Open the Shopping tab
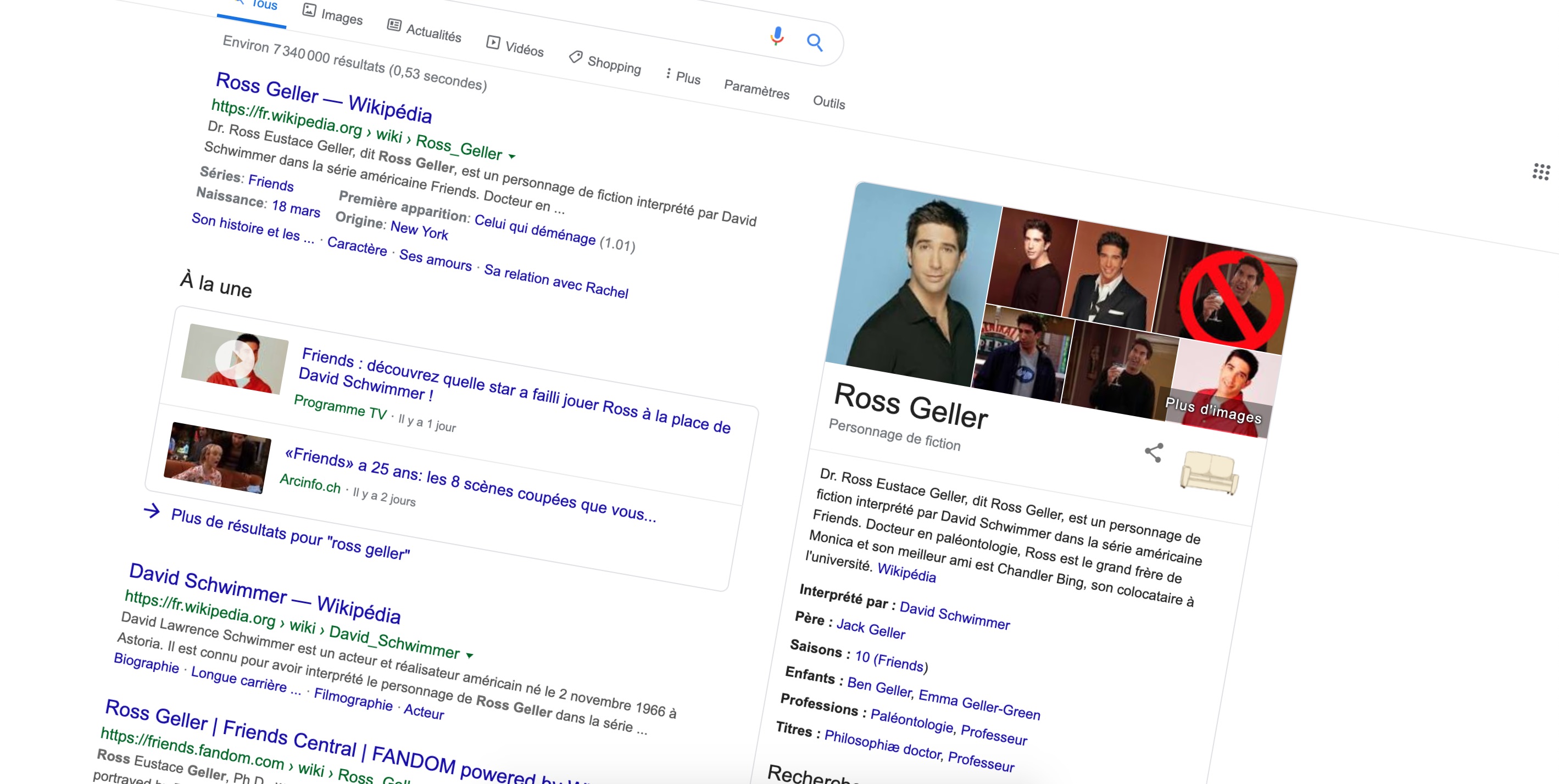This screenshot has width=1559, height=784. 605,61
